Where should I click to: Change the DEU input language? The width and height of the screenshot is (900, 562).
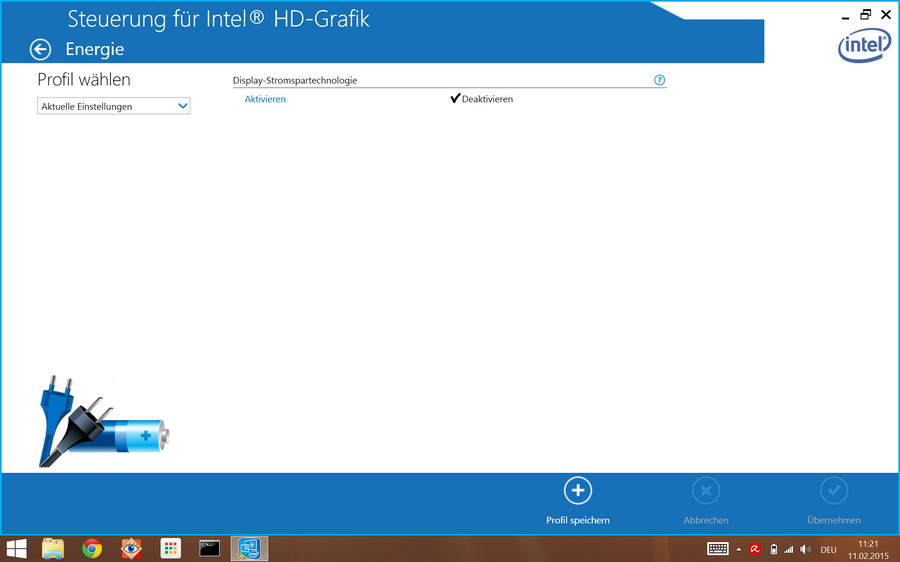828,550
